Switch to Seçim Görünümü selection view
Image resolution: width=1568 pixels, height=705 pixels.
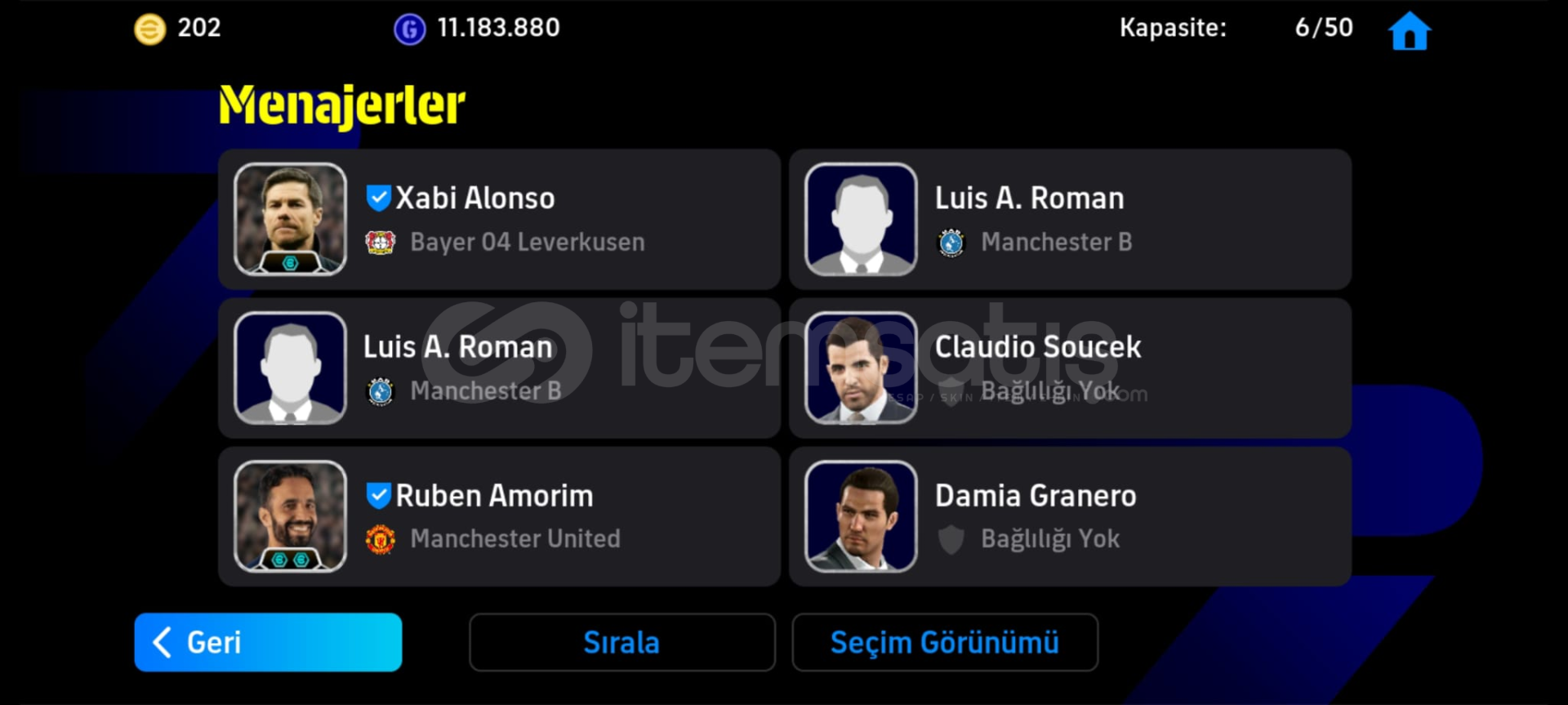pos(945,642)
